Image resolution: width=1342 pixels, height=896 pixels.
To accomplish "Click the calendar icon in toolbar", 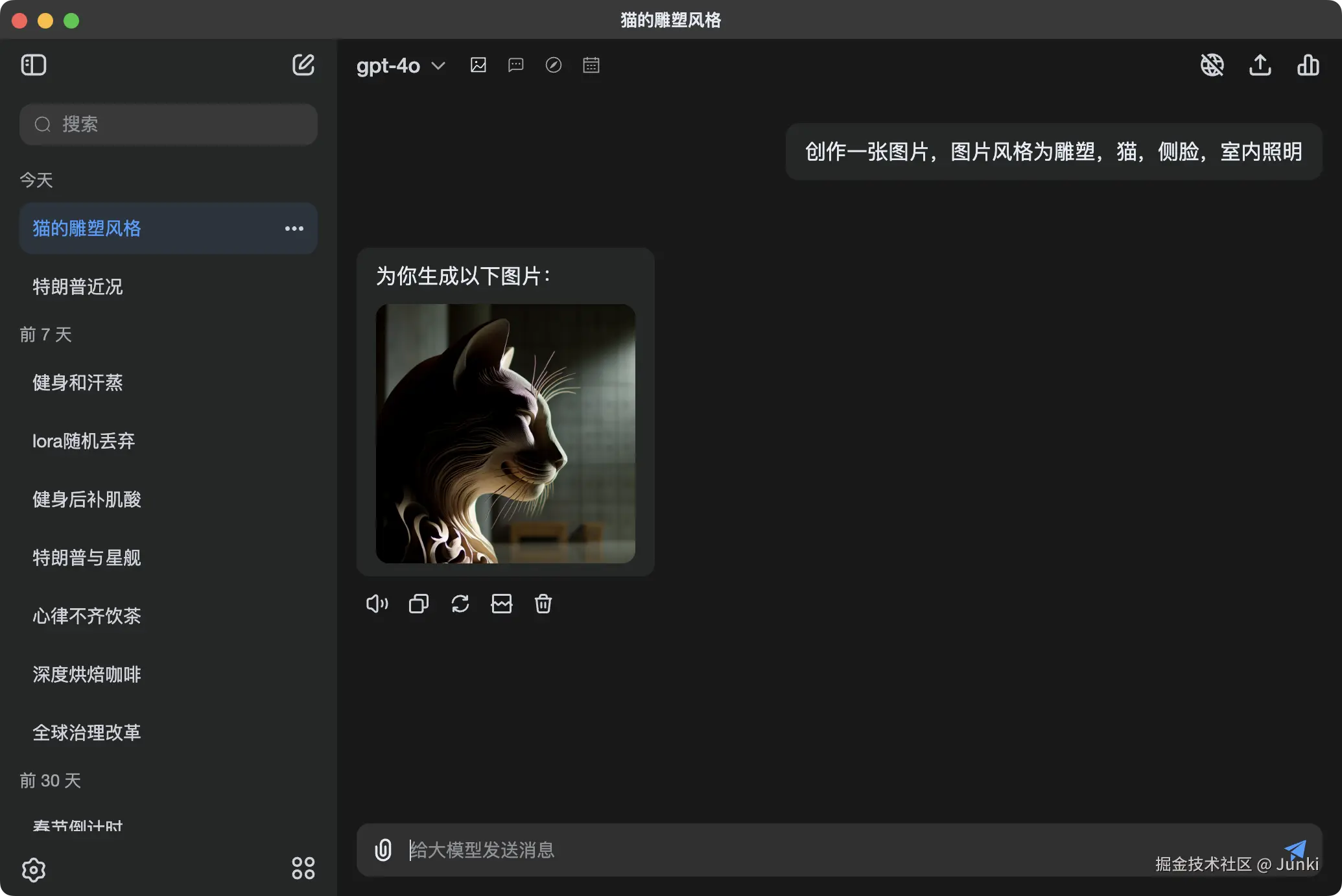I will pos(591,65).
